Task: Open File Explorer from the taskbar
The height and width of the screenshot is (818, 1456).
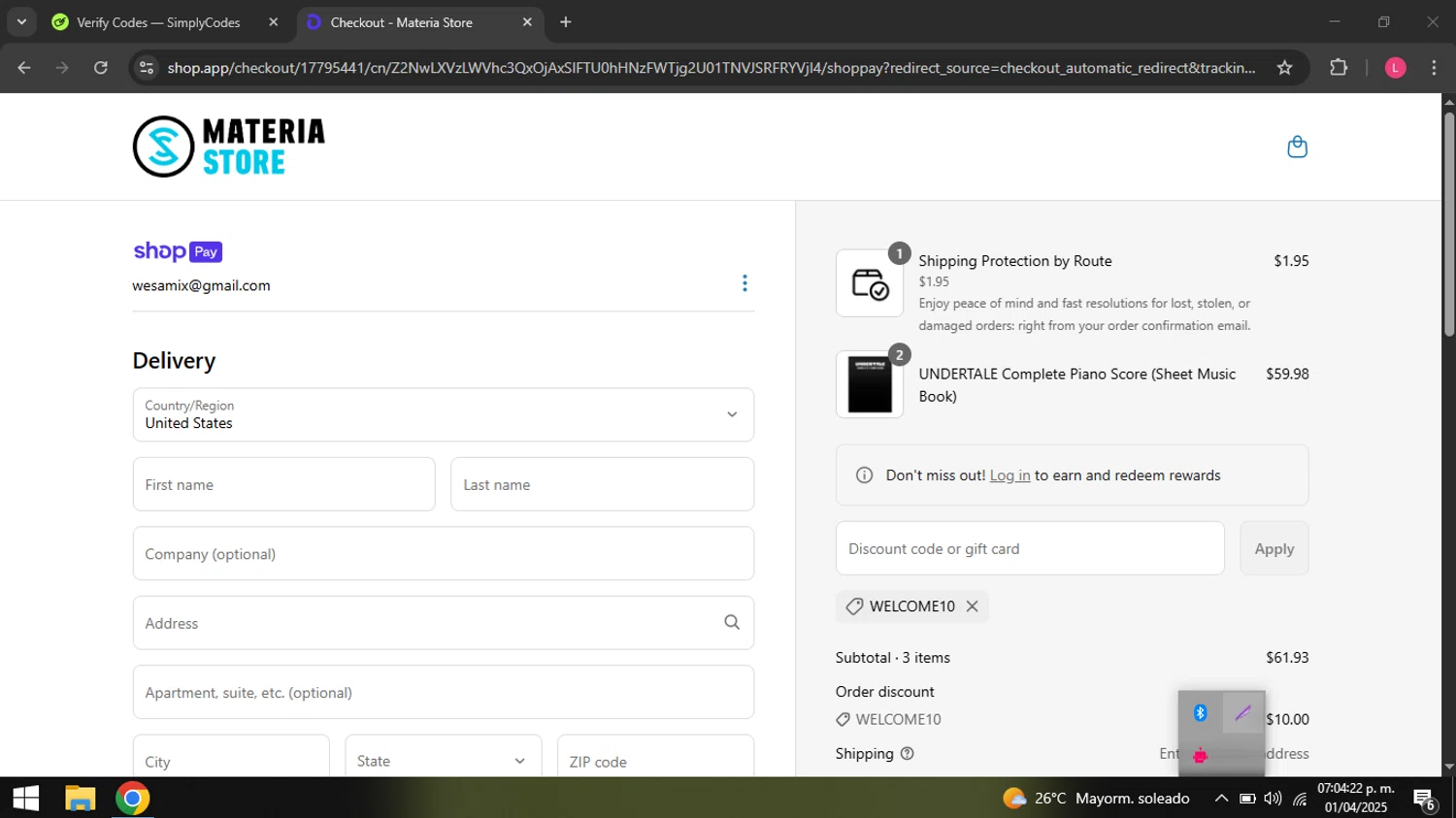Action: tap(80, 798)
